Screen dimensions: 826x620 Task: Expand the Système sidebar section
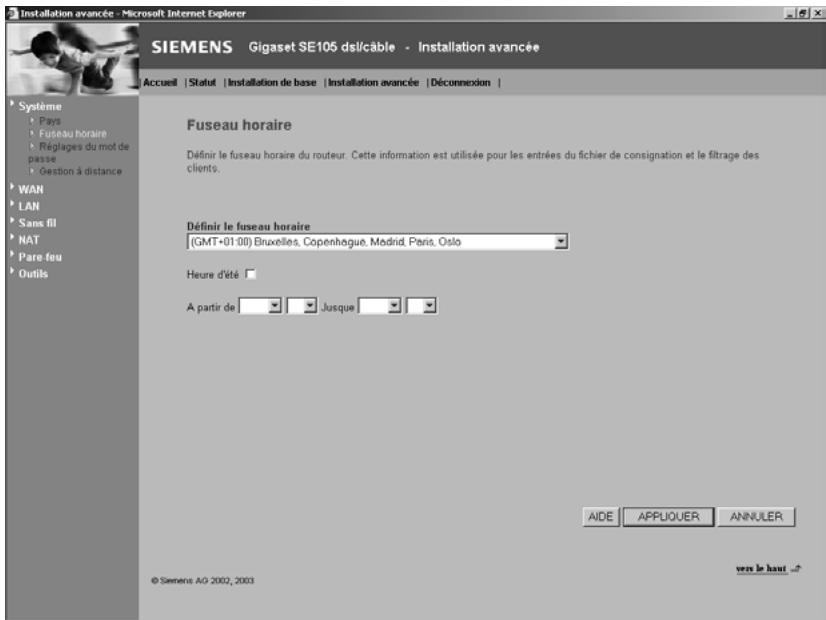pyautogui.click(x=40, y=106)
